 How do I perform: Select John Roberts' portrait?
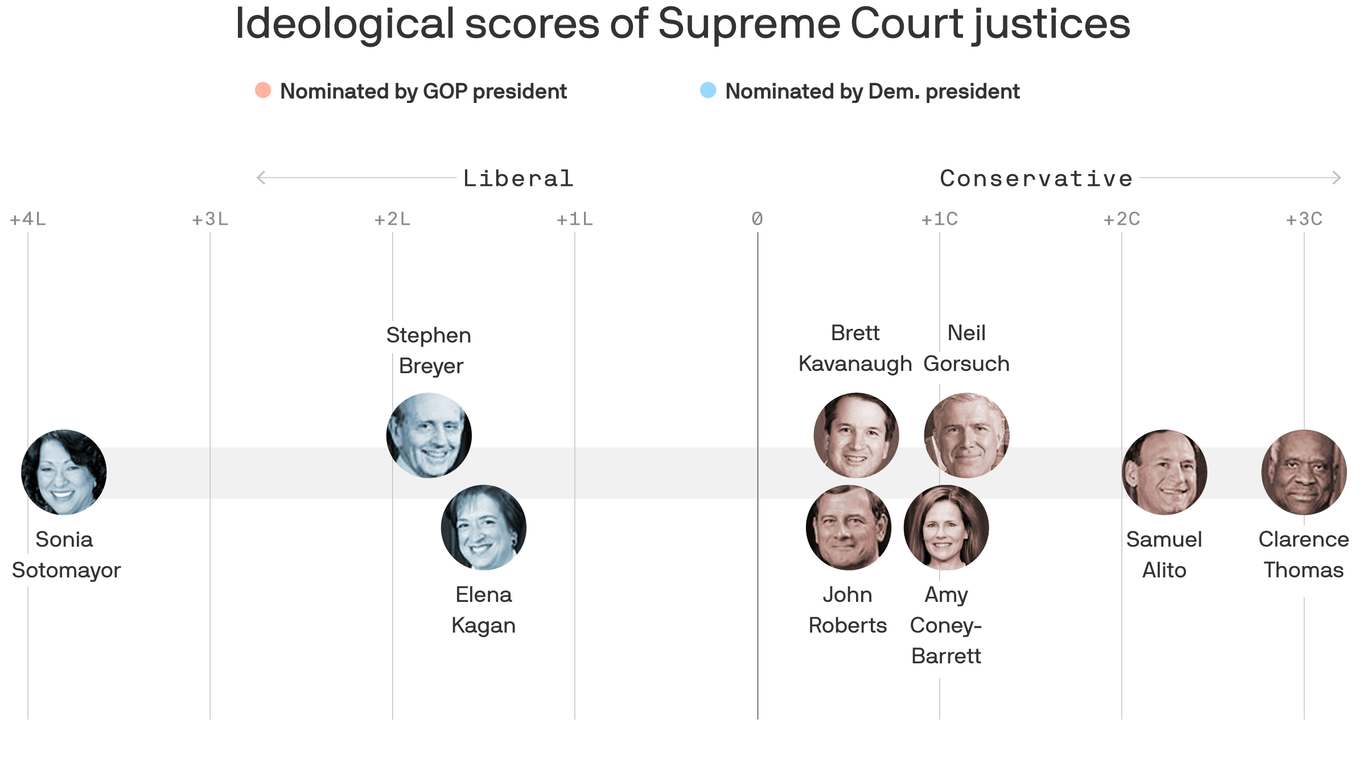coord(848,528)
